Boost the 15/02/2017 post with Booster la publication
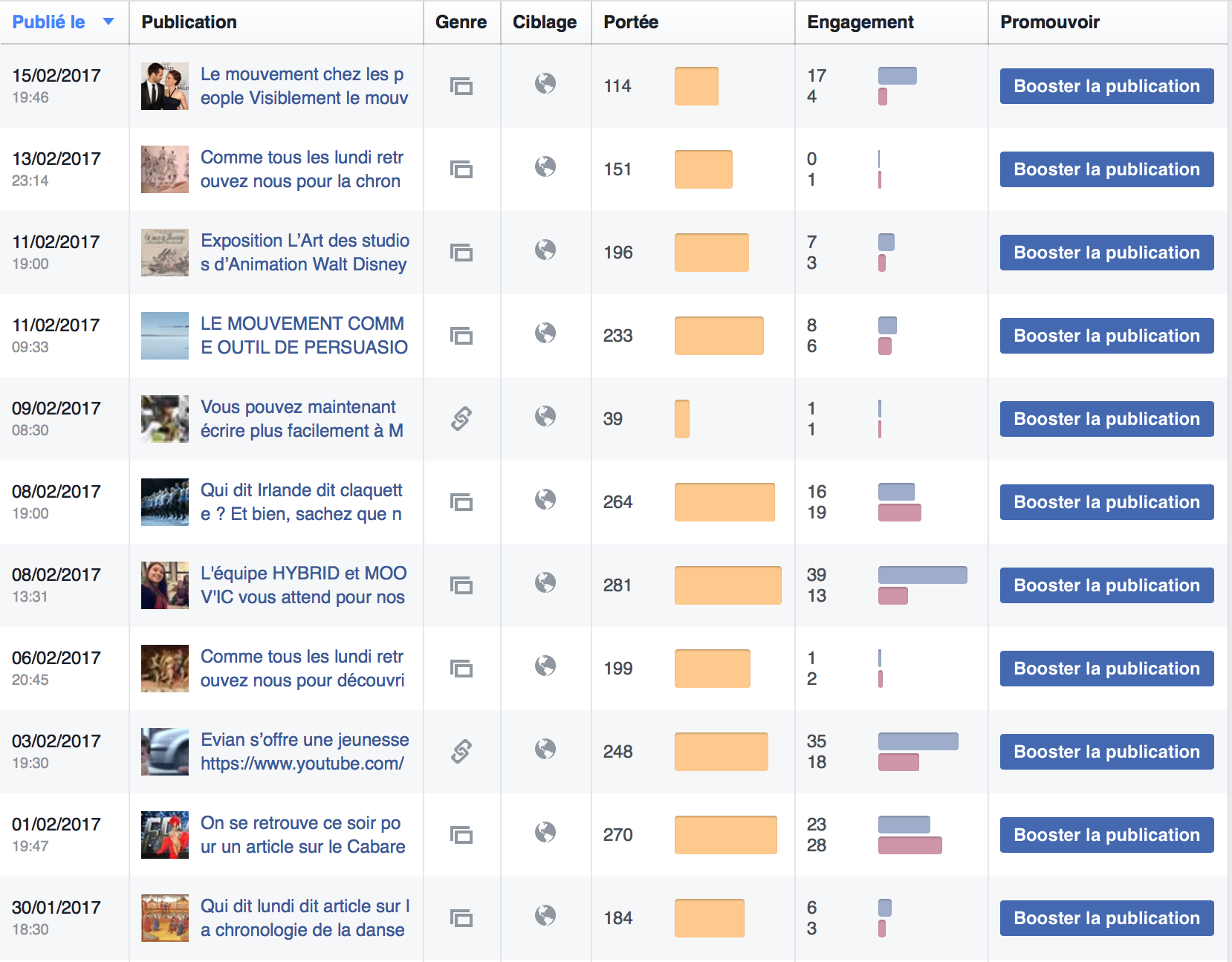 point(1106,86)
